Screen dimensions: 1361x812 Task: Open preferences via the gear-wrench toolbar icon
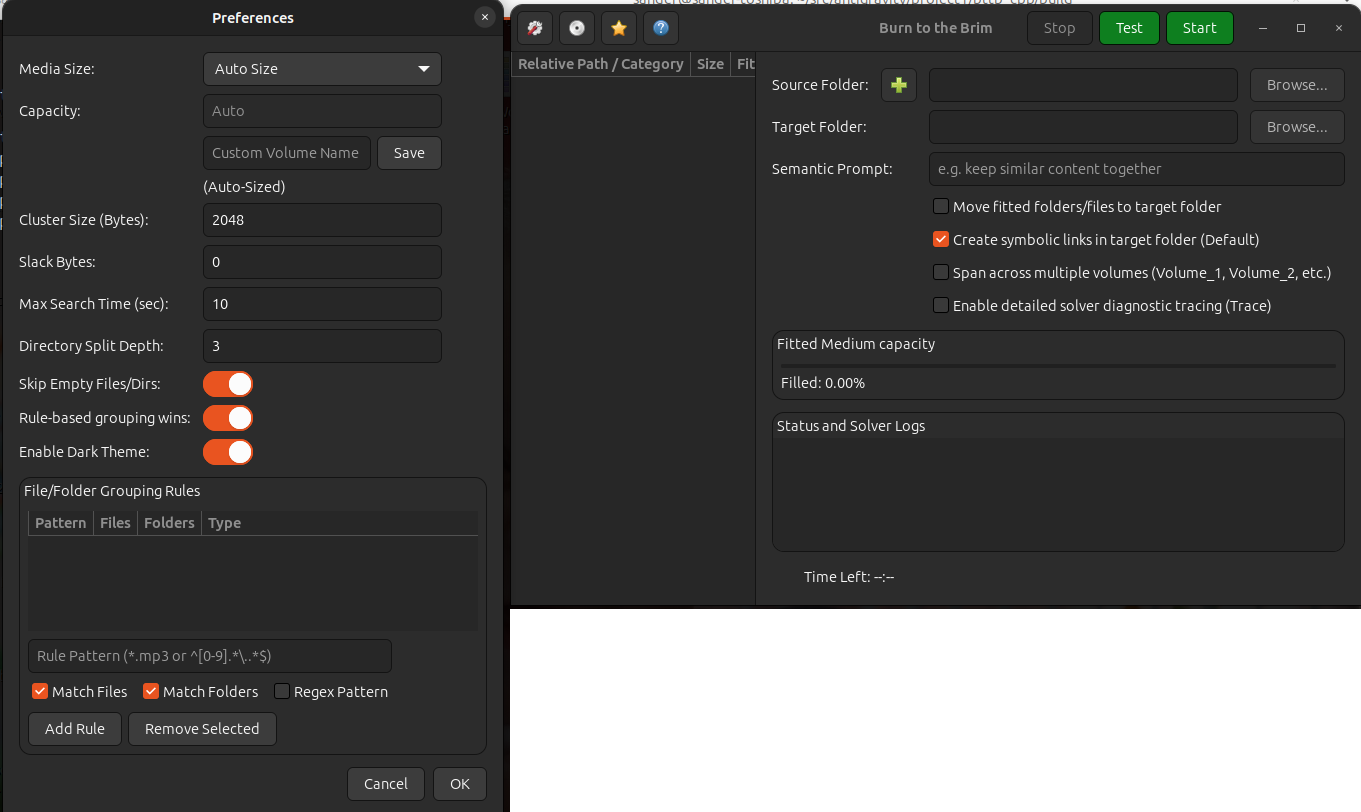tap(535, 28)
